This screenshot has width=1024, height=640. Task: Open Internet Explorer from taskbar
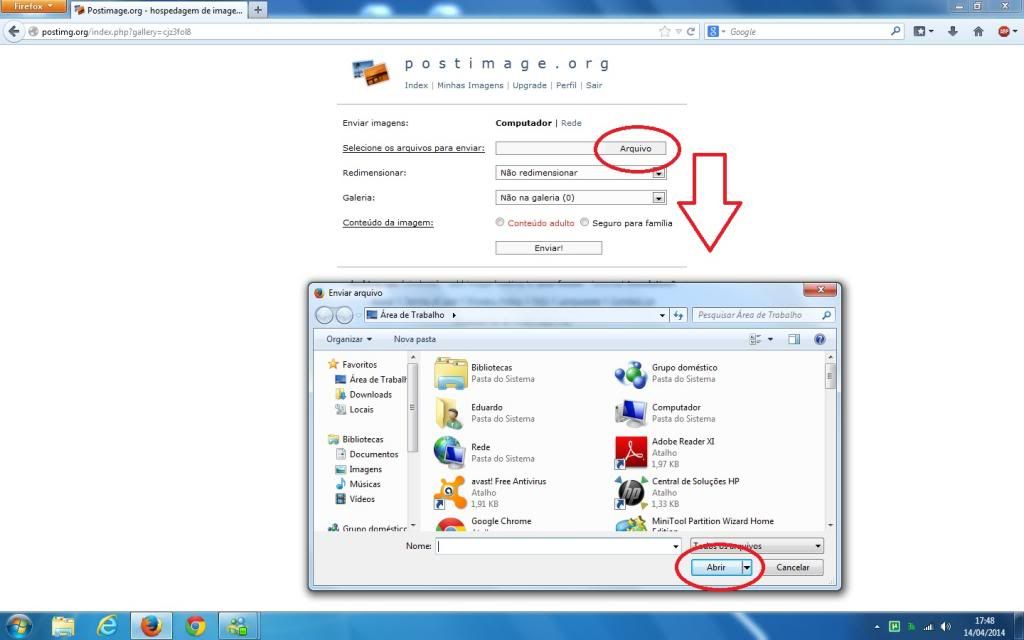[x=107, y=626]
